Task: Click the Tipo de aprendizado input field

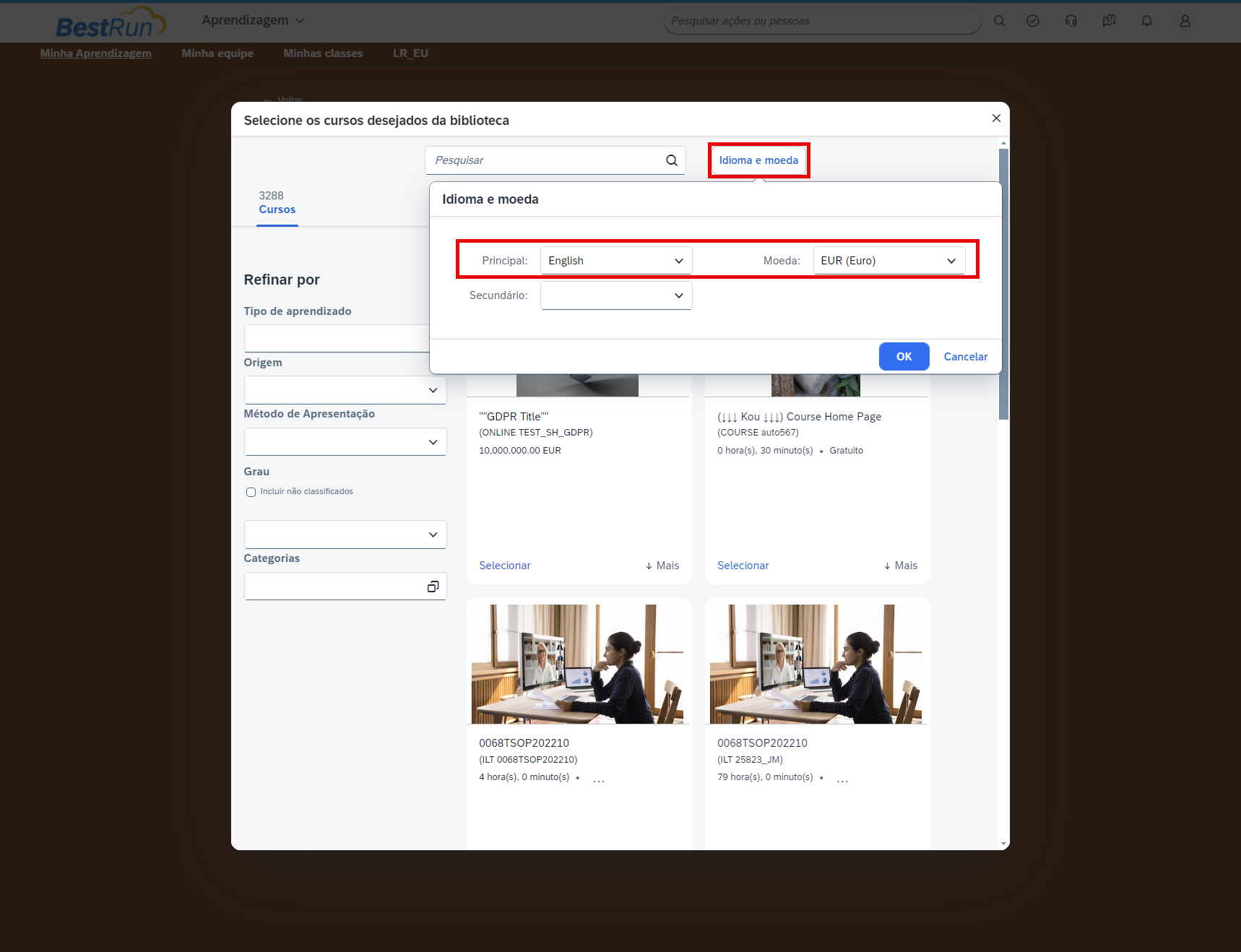Action: (x=337, y=338)
